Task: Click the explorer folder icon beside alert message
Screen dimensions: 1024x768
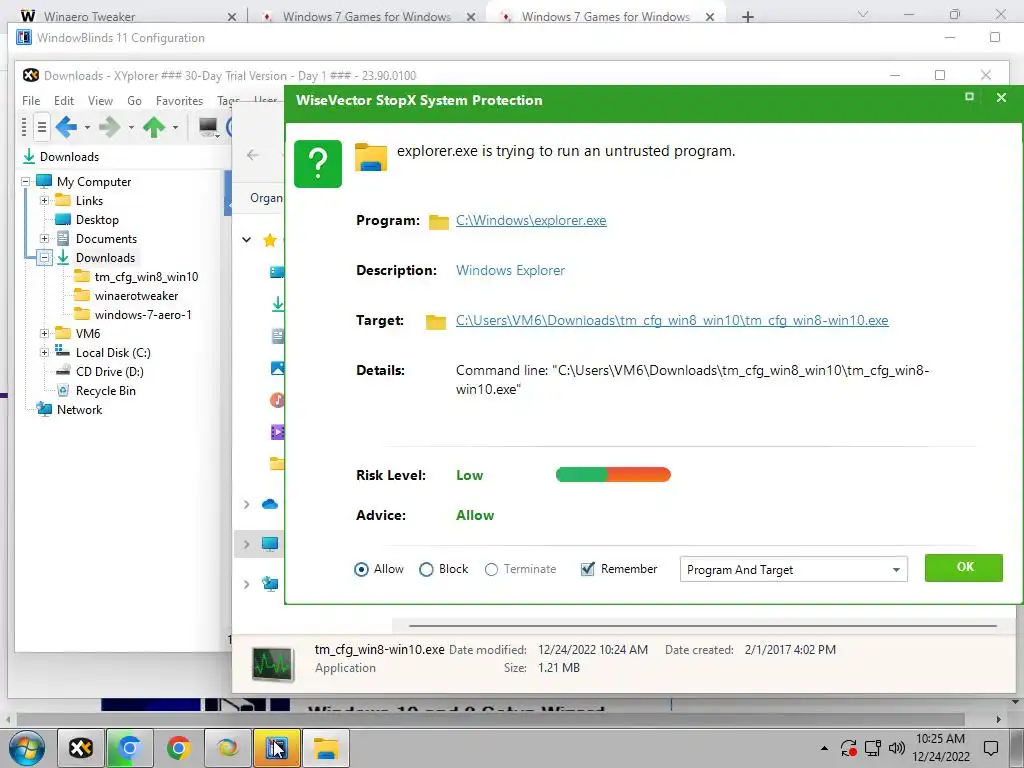Action: (x=371, y=157)
